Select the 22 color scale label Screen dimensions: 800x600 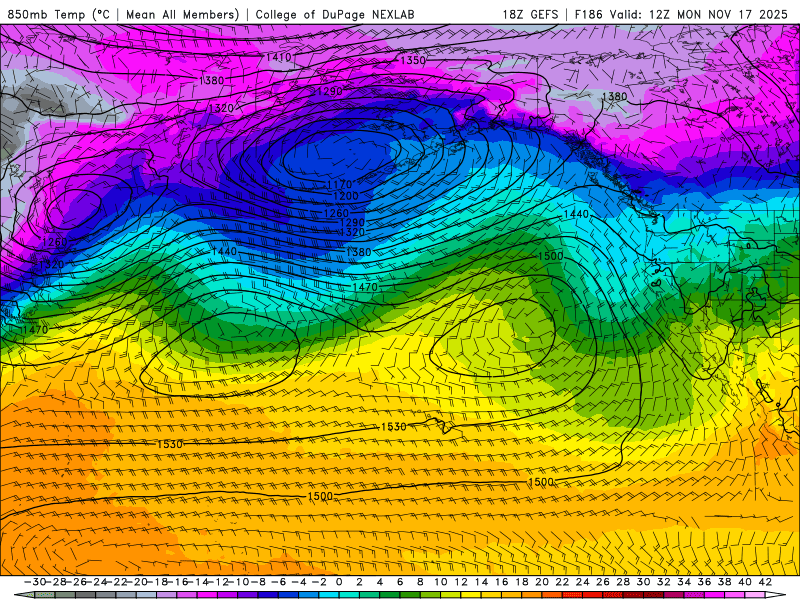coord(562,582)
